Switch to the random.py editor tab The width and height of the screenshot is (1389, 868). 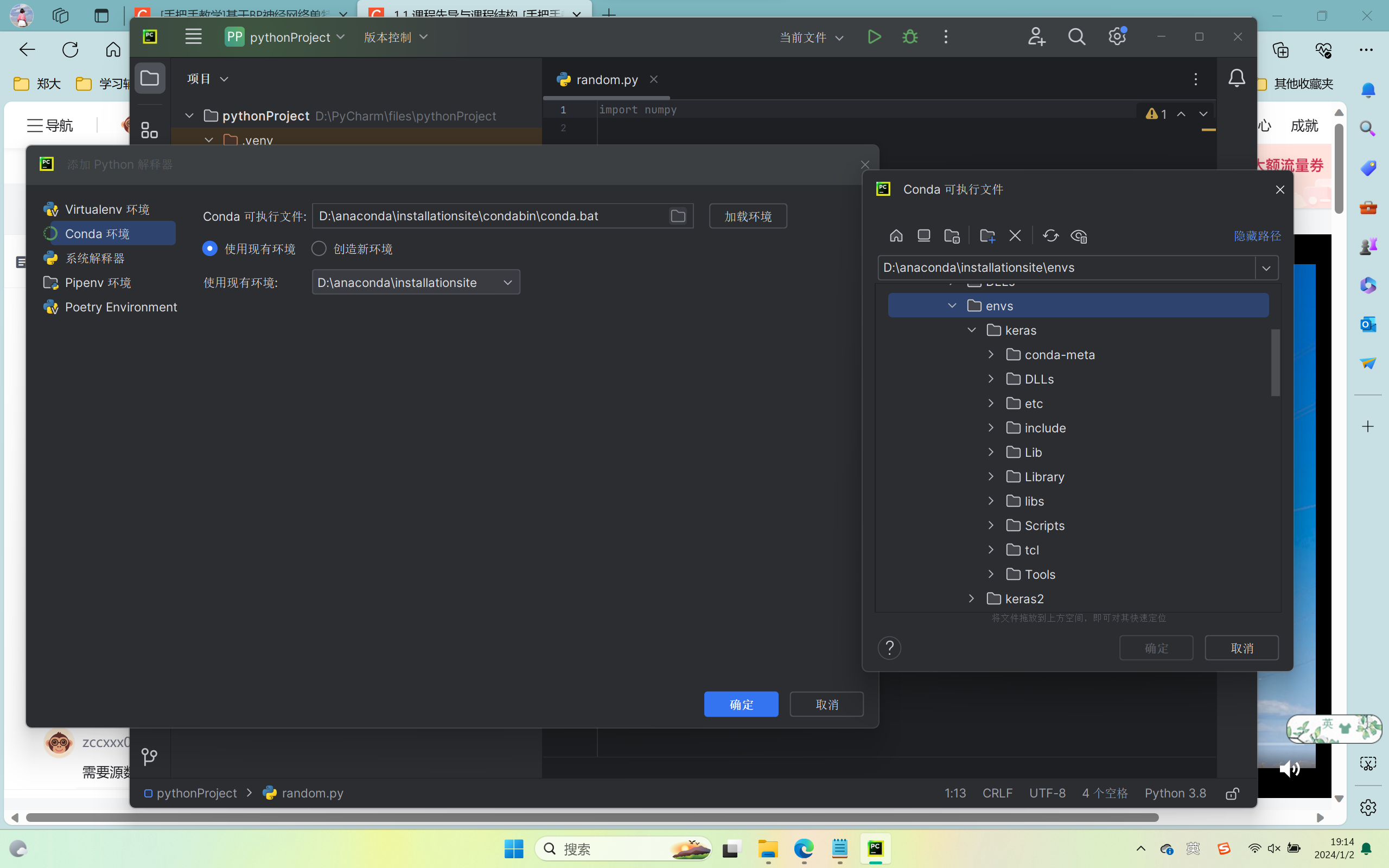click(607, 80)
